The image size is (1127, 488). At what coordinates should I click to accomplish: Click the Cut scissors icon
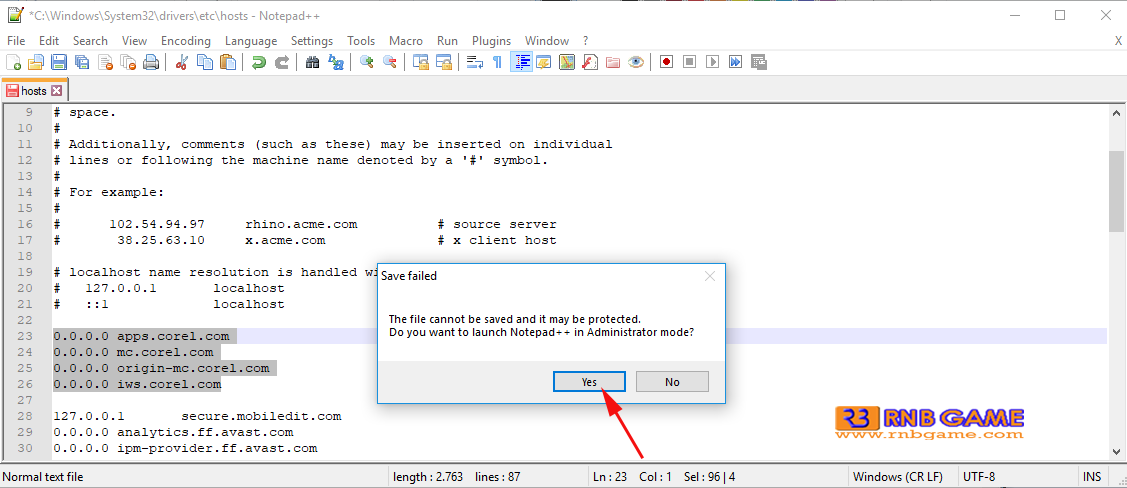click(182, 63)
